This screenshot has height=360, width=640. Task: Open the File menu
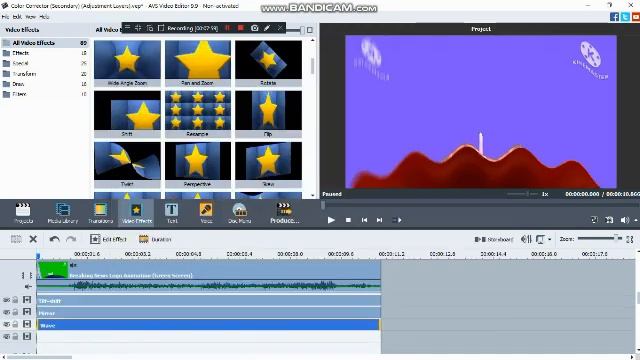[5, 17]
